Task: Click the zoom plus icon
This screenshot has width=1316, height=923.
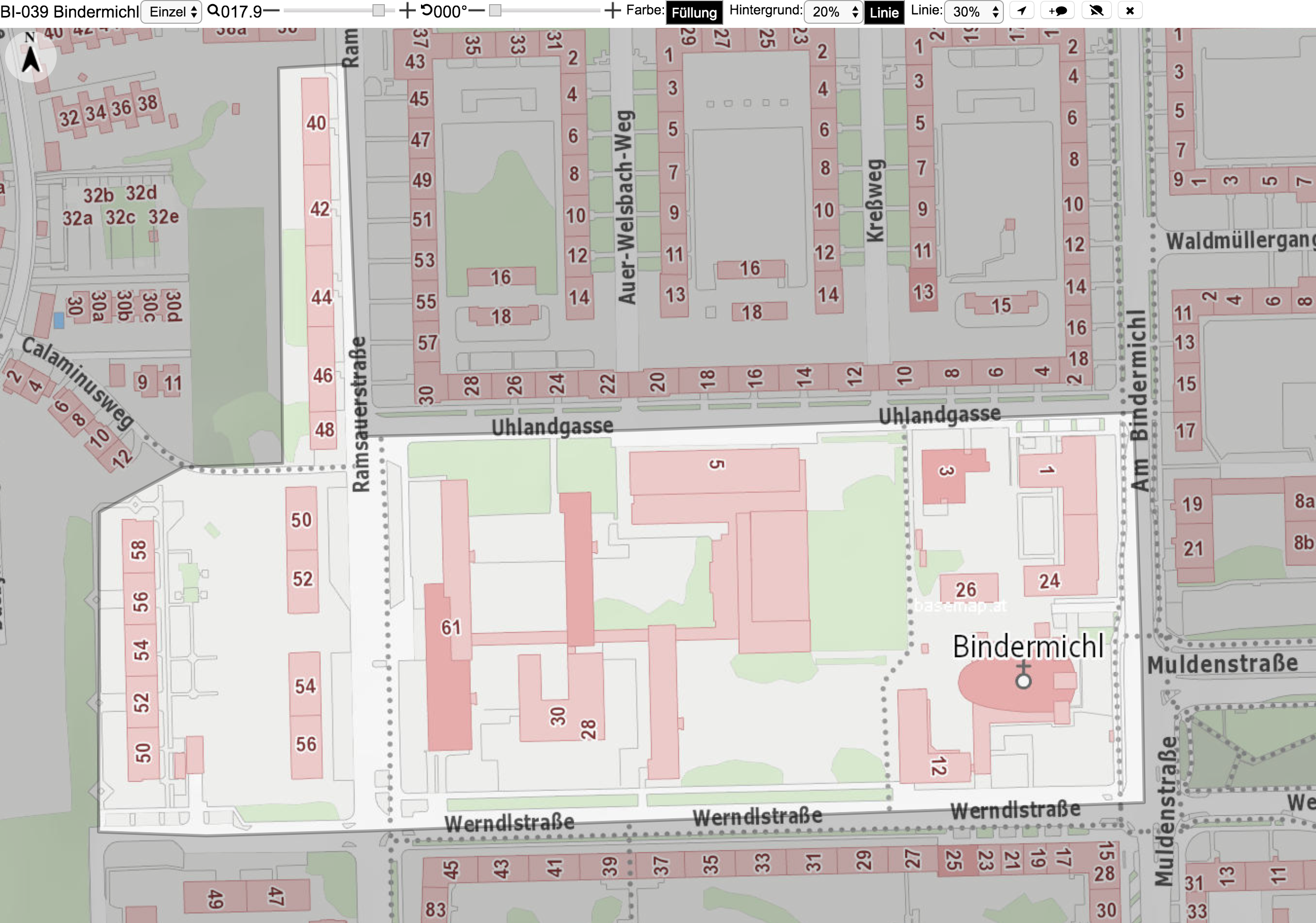Action: [407, 11]
